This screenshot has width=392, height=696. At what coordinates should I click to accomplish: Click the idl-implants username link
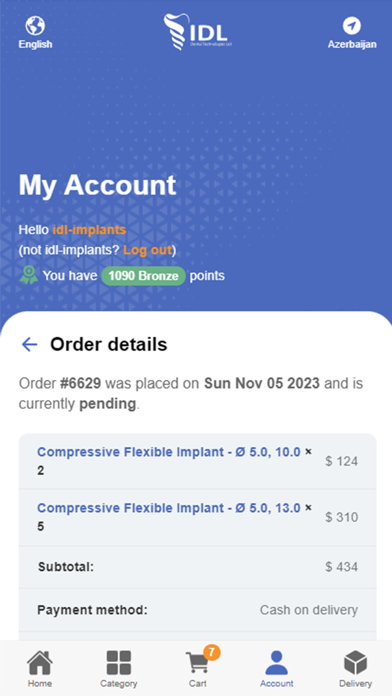(89, 229)
